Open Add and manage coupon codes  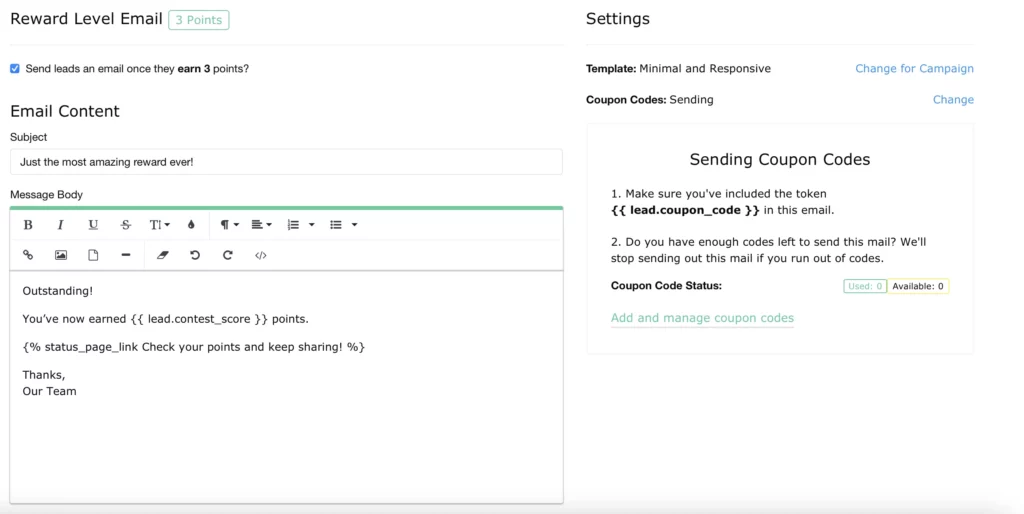(x=702, y=318)
